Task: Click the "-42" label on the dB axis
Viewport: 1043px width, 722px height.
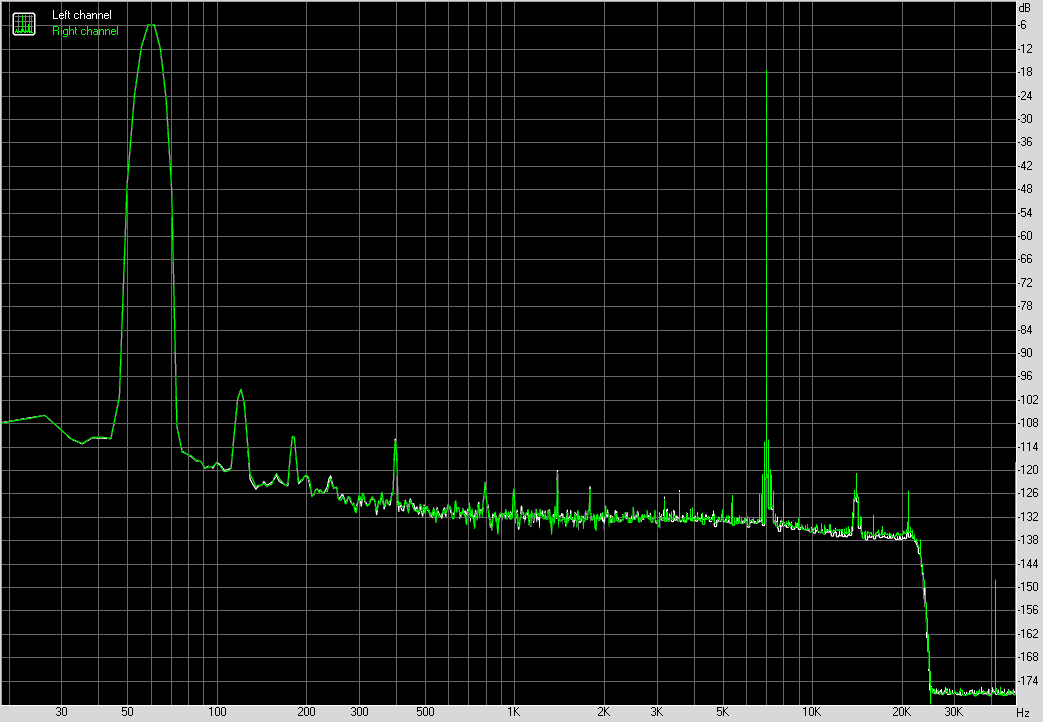Action: pyautogui.click(x=1025, y=166)
